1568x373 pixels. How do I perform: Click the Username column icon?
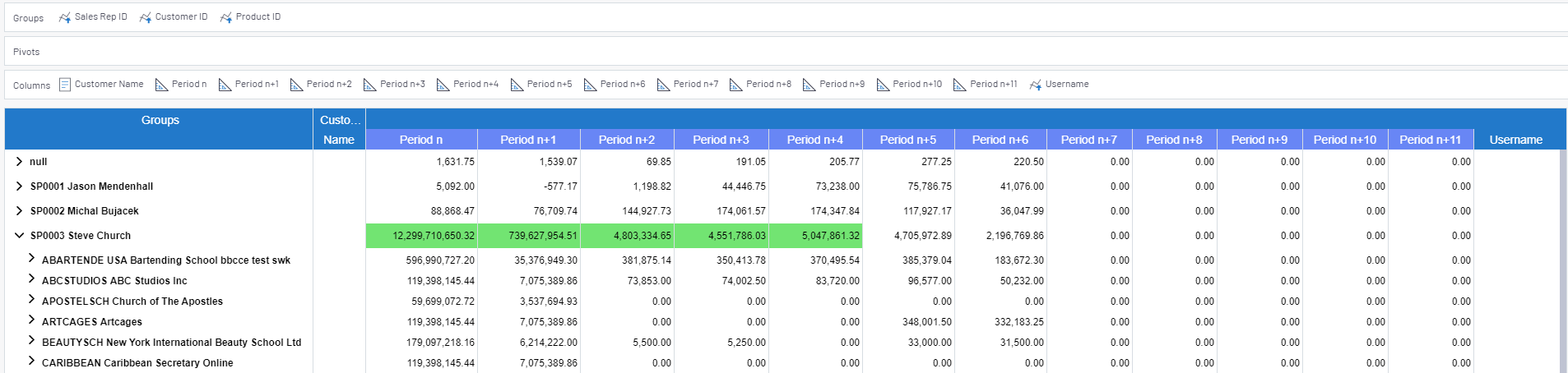tap(1036, 85)
